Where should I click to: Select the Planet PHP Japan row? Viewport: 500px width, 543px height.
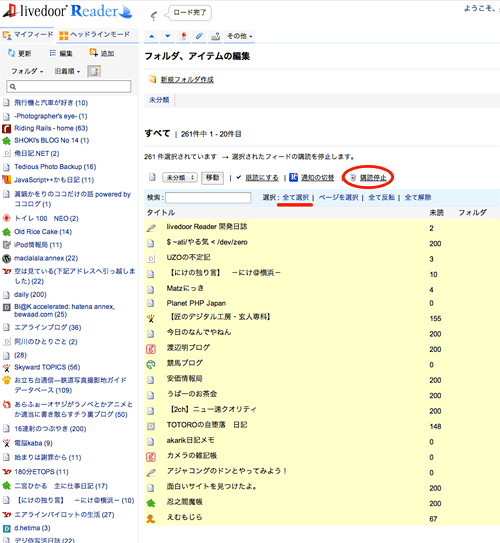click(x=322, y=303)
